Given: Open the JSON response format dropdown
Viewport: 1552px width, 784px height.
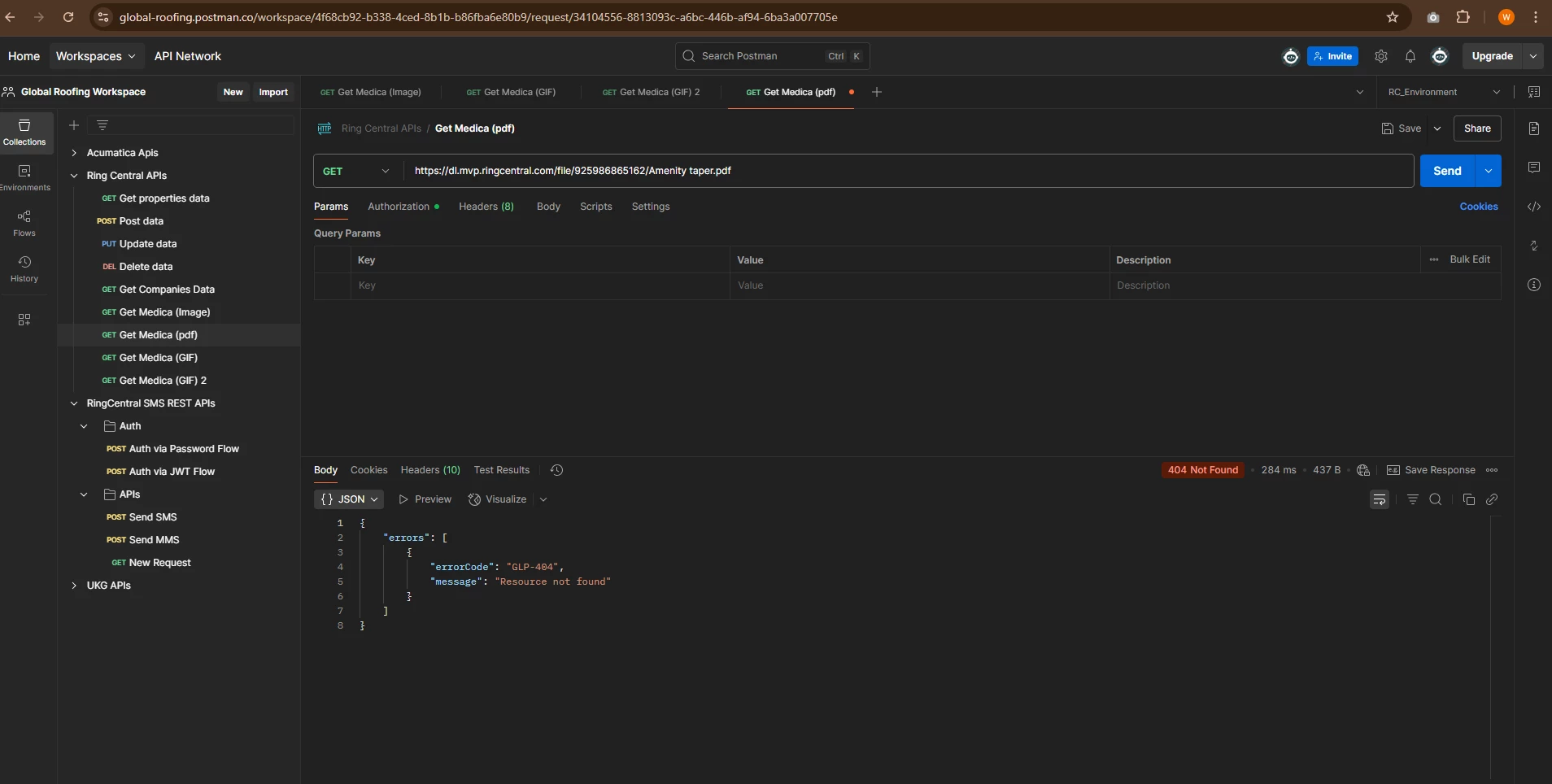Looking at the screenshot, I should [350, 499].
